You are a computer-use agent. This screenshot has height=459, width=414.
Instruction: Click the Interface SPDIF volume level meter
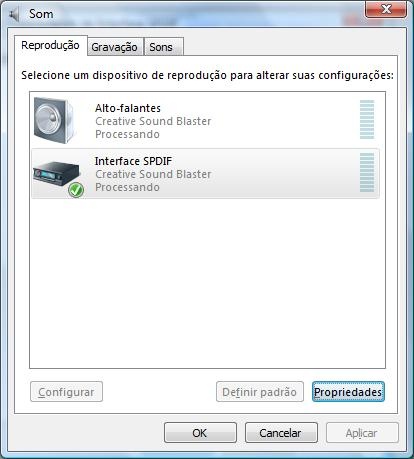pyautogui.click(x=367, y=172)
